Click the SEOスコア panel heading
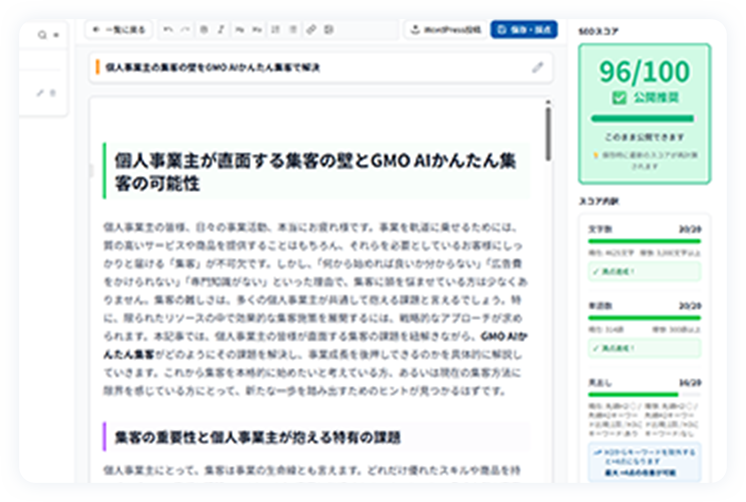 [599, 31]
